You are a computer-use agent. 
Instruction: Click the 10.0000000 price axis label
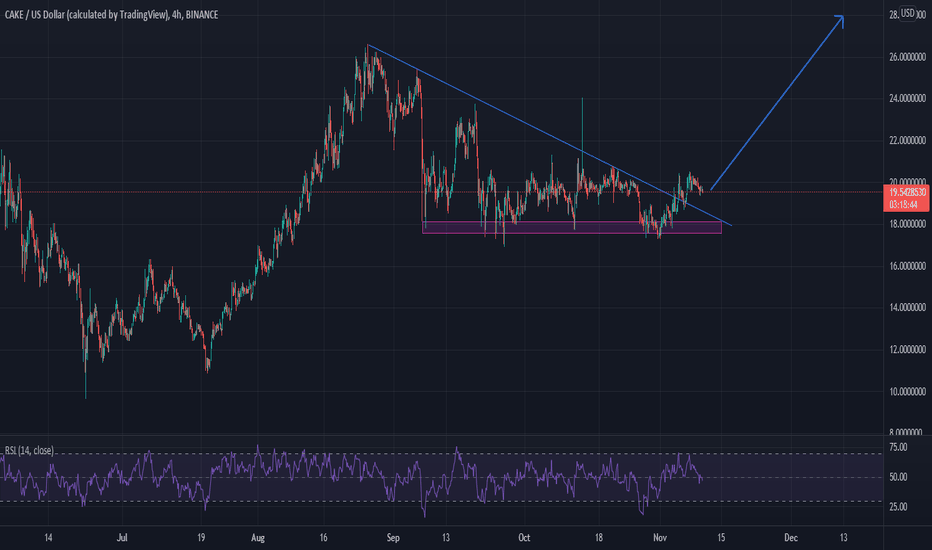pos(907,391)
